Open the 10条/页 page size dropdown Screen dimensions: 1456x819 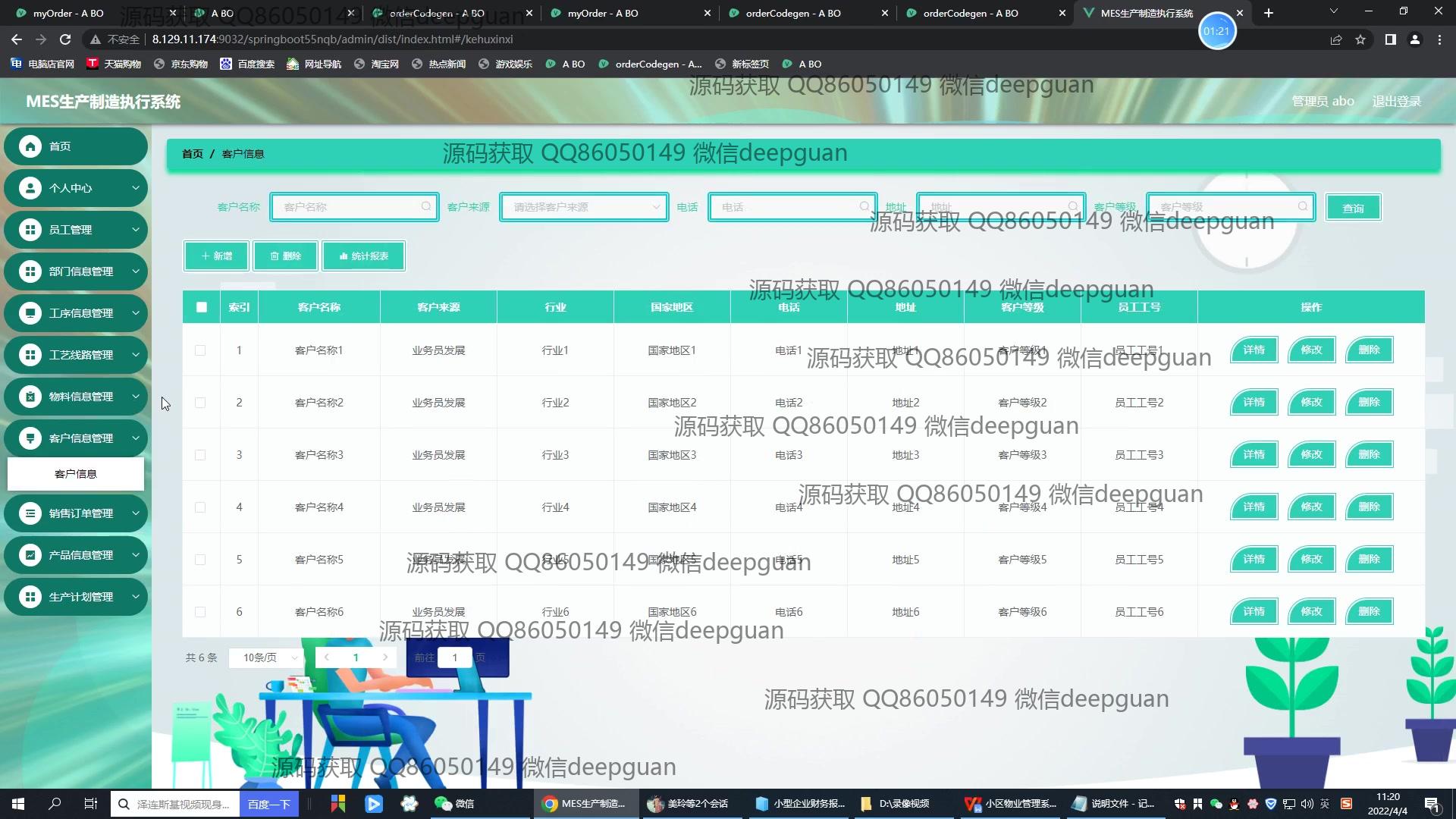(x=265, y=657)
